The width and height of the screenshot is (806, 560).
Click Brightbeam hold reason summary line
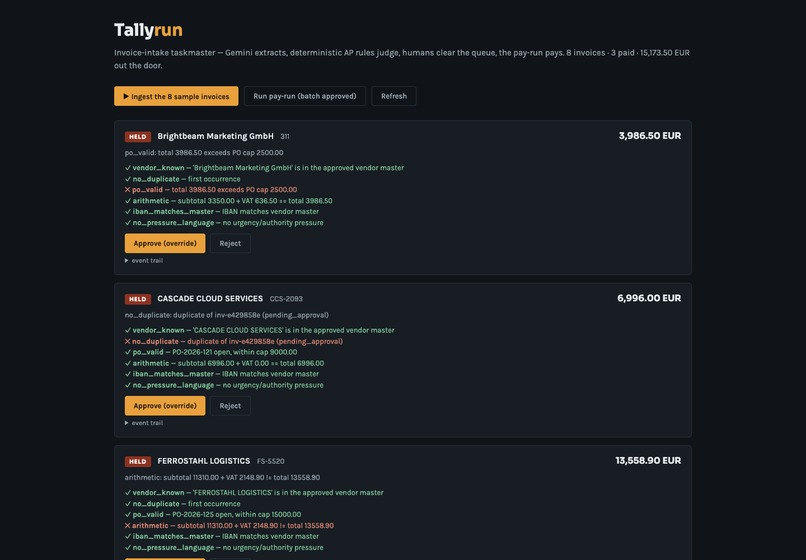point(204,153)
